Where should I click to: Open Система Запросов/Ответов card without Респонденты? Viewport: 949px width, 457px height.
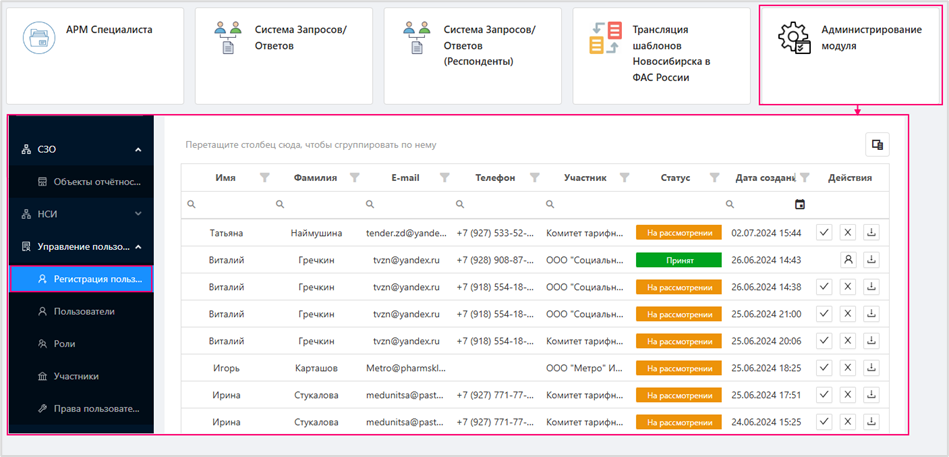284,56
